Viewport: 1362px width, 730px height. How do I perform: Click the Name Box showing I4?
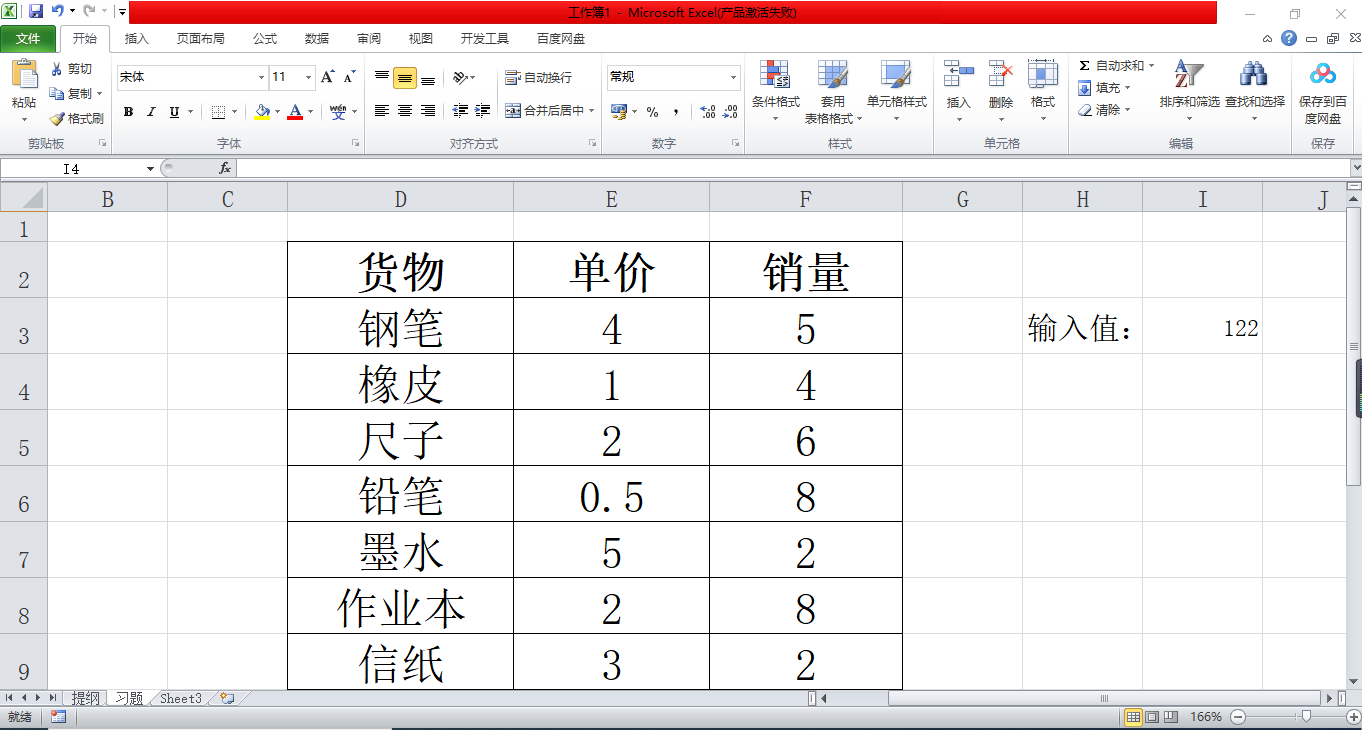click(71, 169)
